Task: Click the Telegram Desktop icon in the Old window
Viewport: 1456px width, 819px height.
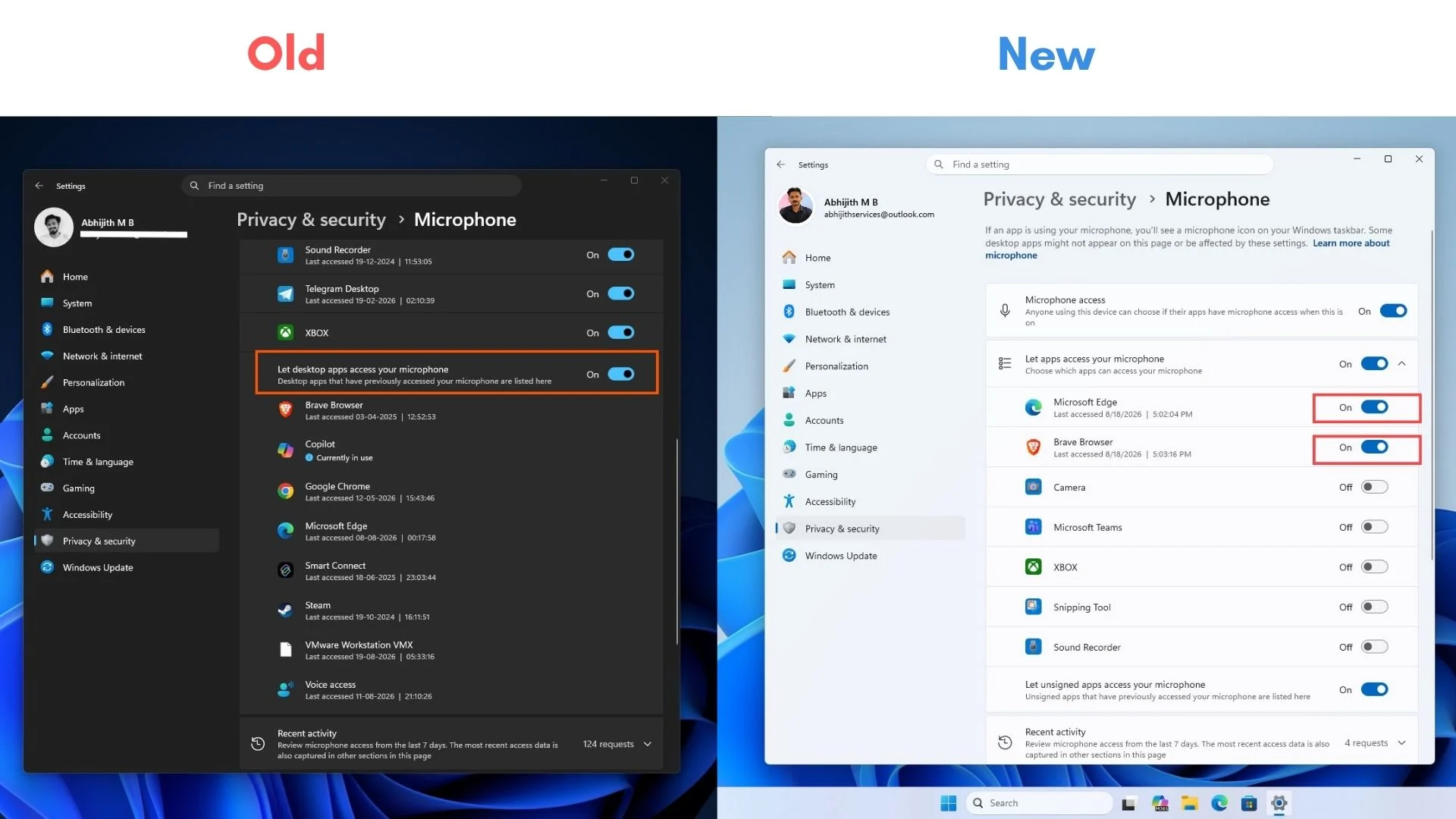Action: 285,294
